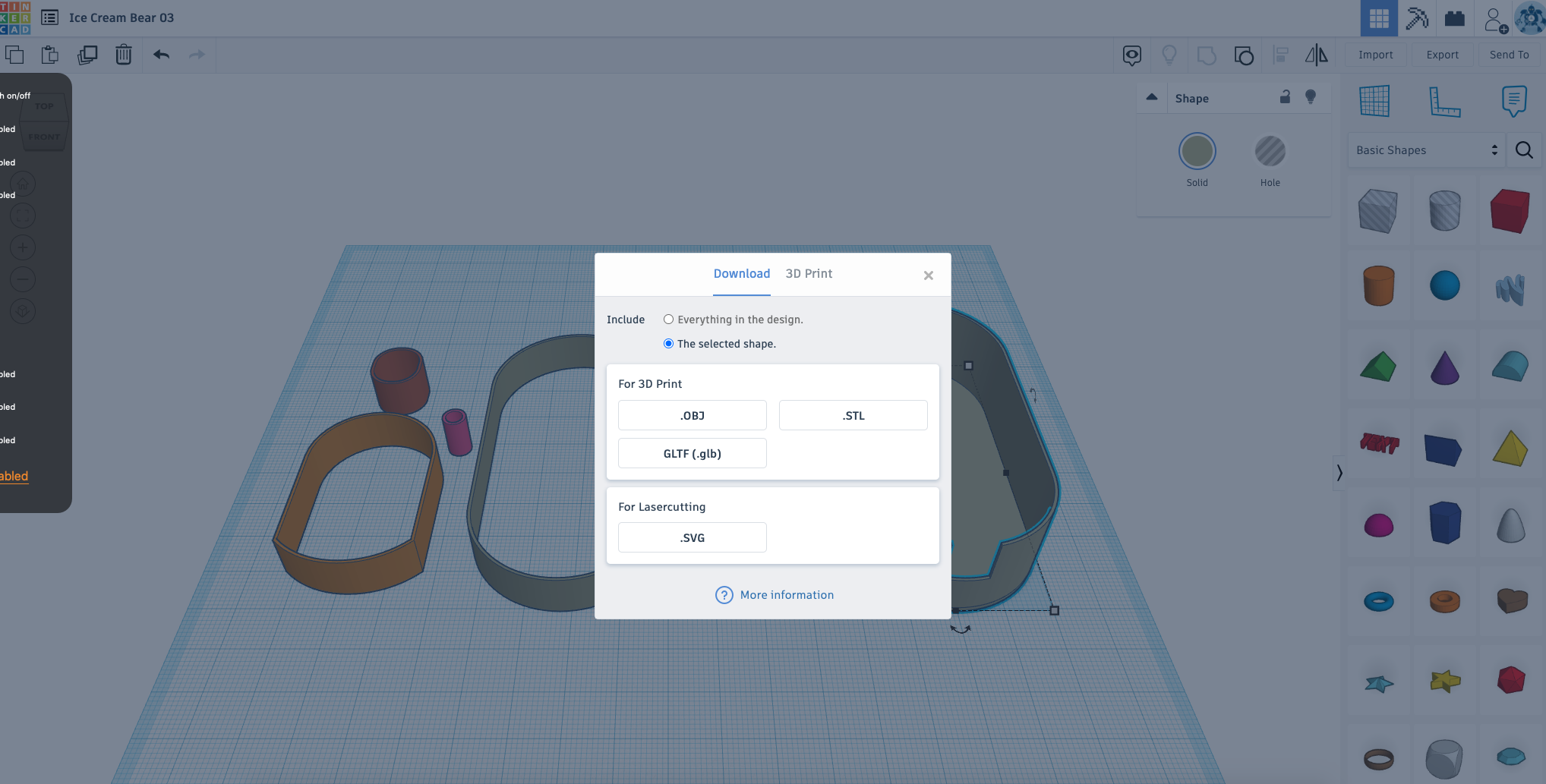The width and height of the screenshot is (1546, 784).
Task: Expand the hidden left sidebar panel
Action: coord(1339,473)
